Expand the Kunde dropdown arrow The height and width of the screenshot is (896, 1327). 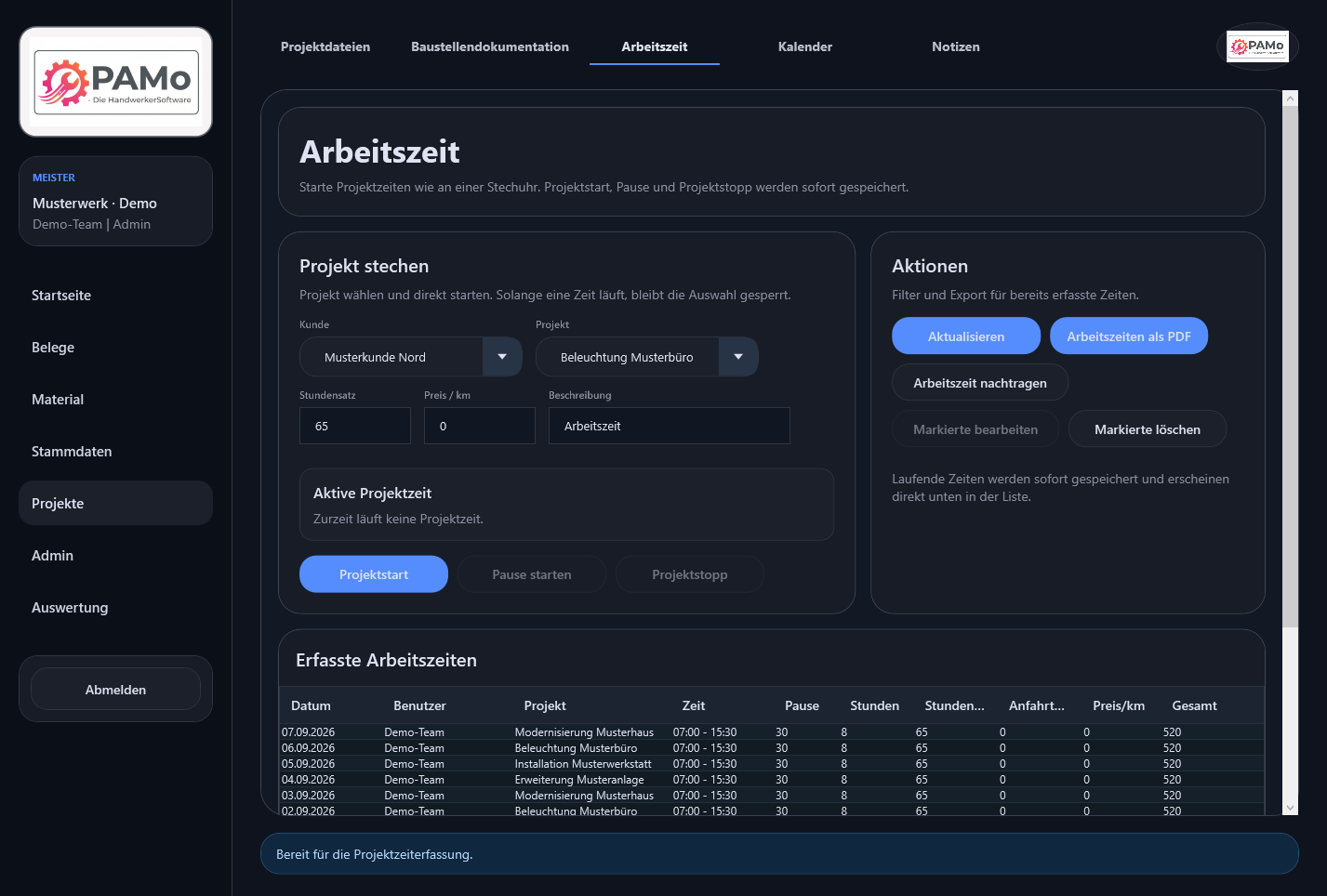502,357
